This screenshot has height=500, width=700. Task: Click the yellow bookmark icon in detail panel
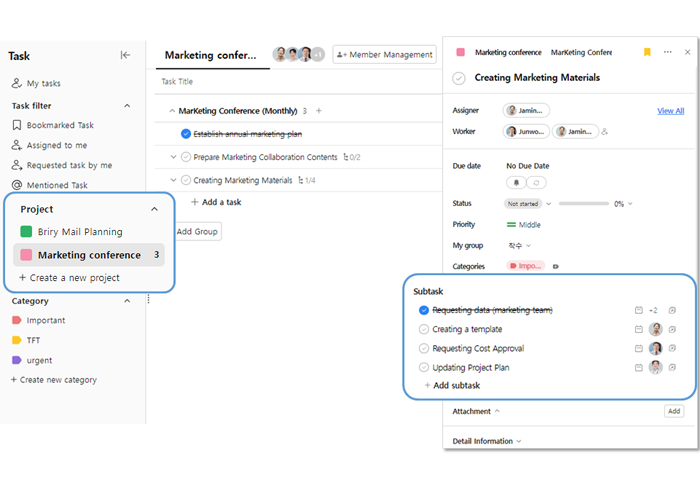(647, 52)
